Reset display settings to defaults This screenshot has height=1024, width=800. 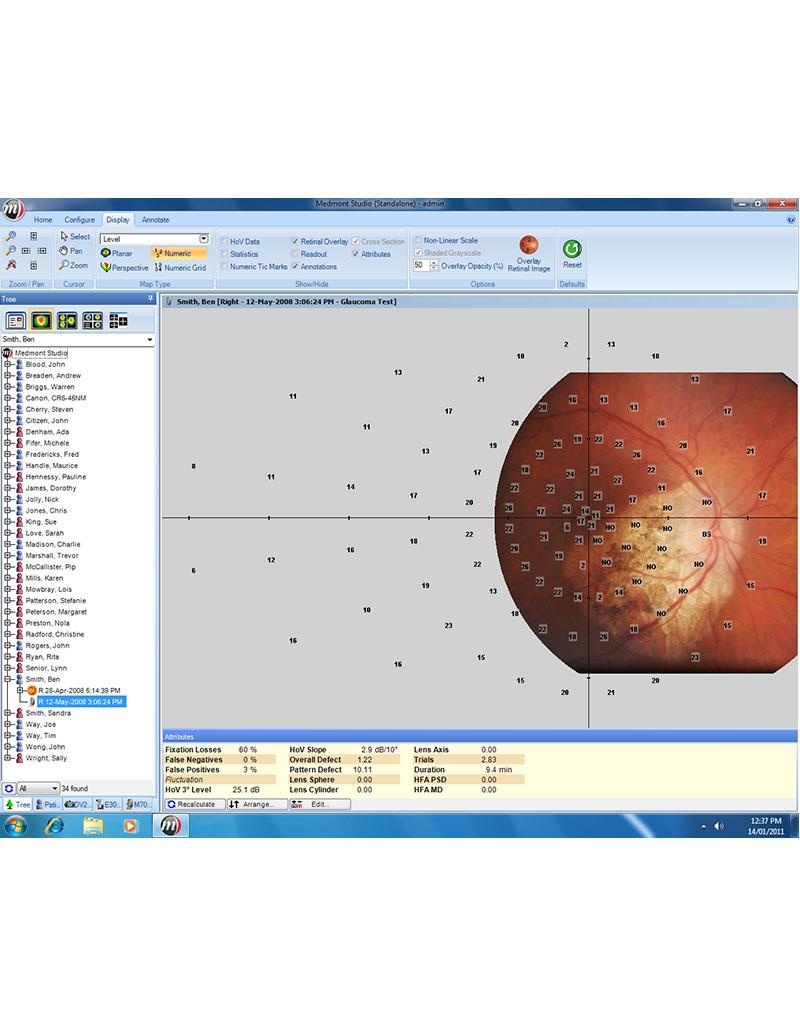pyautogui.click(x=572, y=253)
